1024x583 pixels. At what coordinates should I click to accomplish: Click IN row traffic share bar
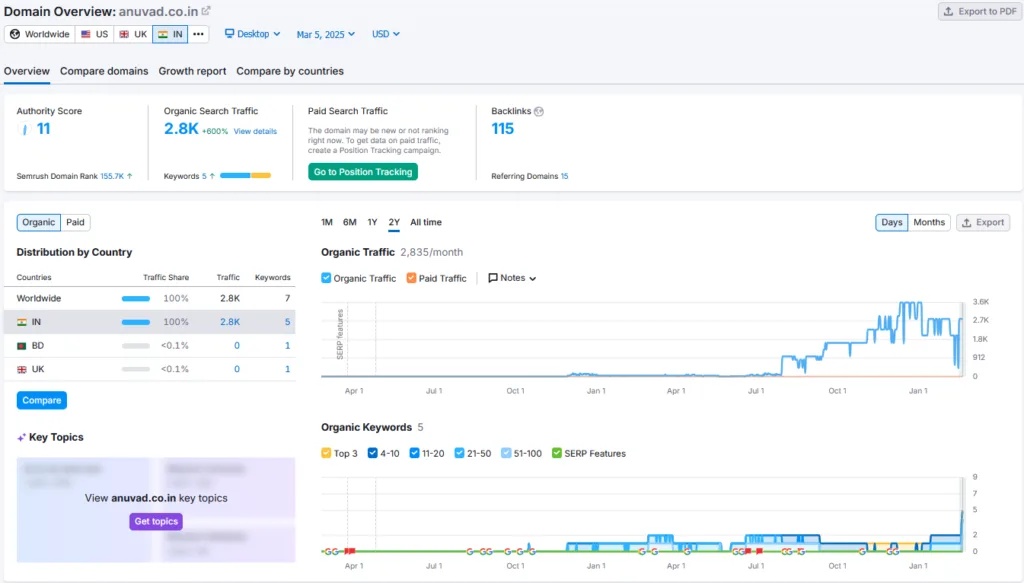click(x=136, y=322)
